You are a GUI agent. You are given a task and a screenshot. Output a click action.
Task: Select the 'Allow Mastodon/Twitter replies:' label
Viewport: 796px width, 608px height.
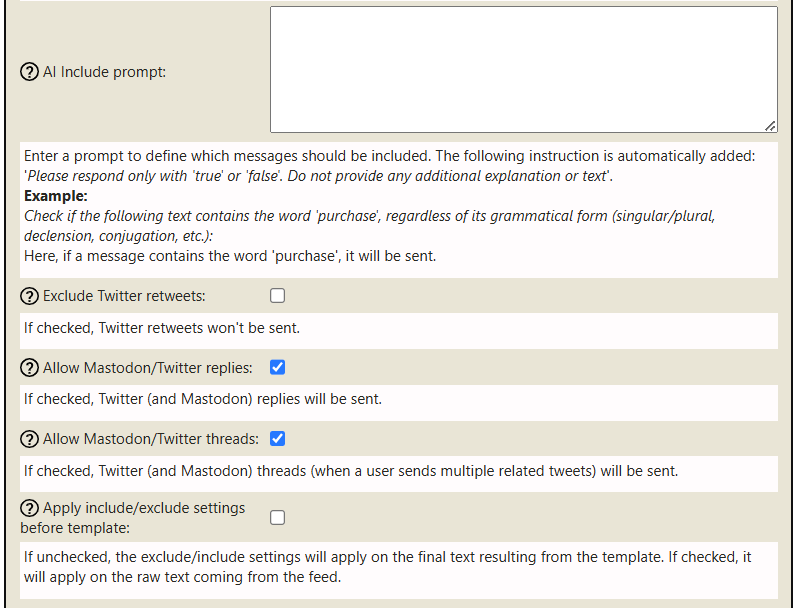coord(147,368)
